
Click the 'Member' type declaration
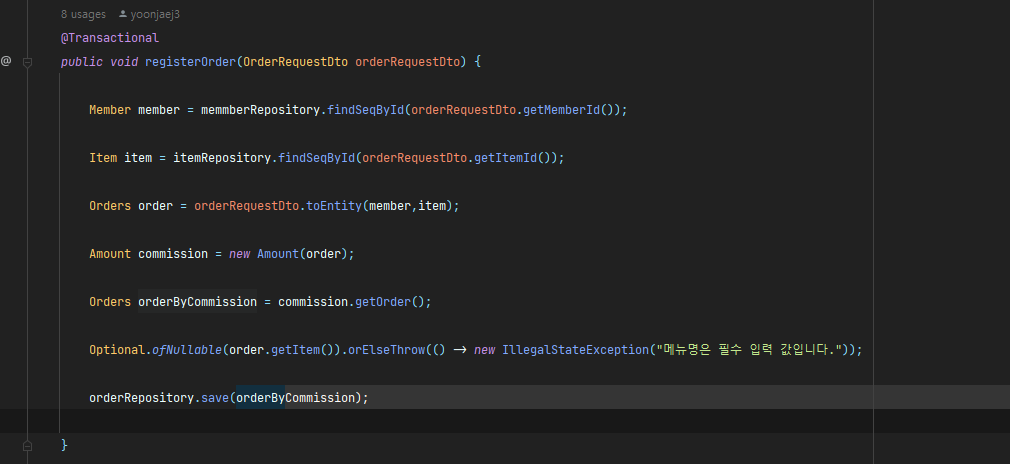110,110
